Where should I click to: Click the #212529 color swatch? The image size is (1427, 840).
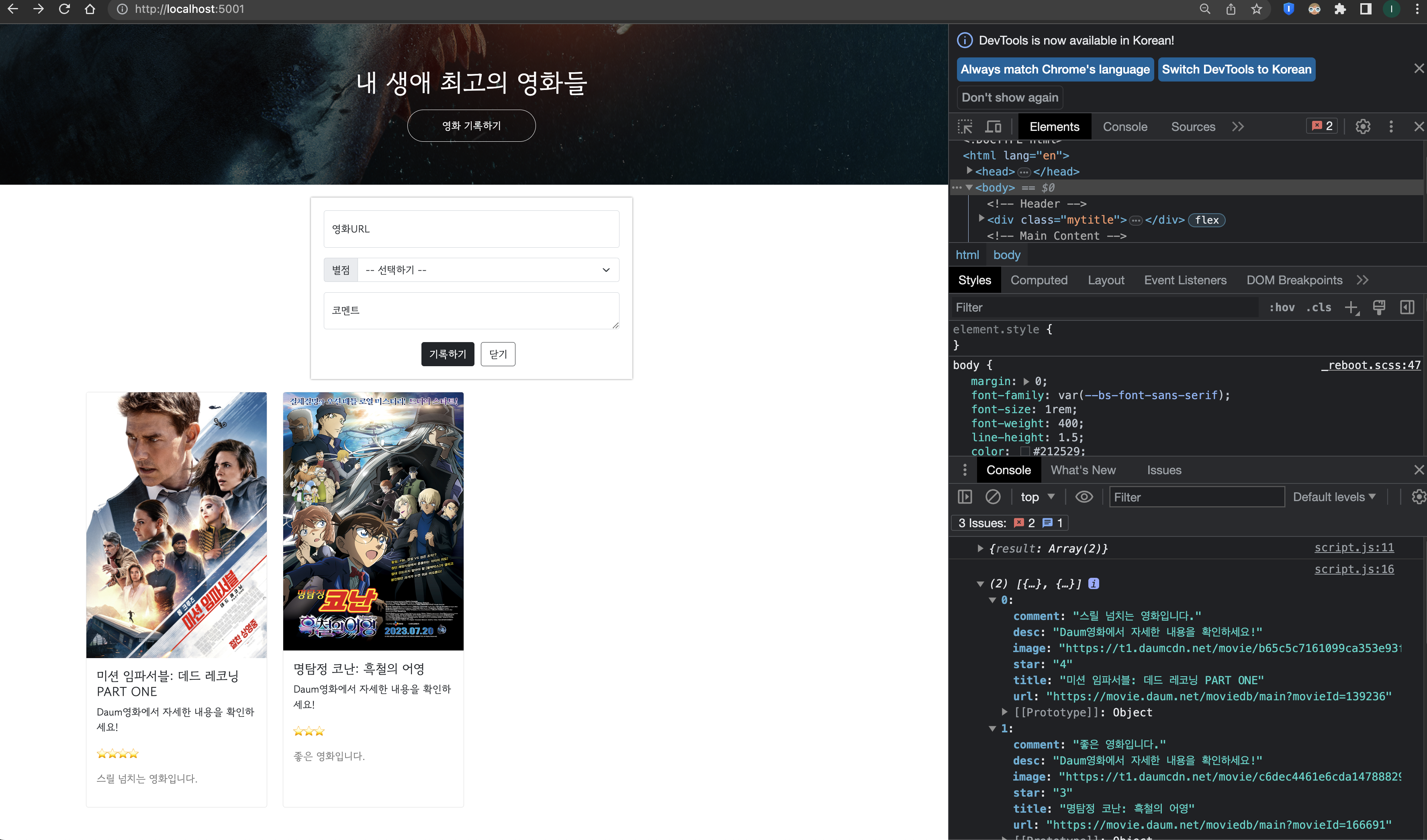click(1024, 451)
